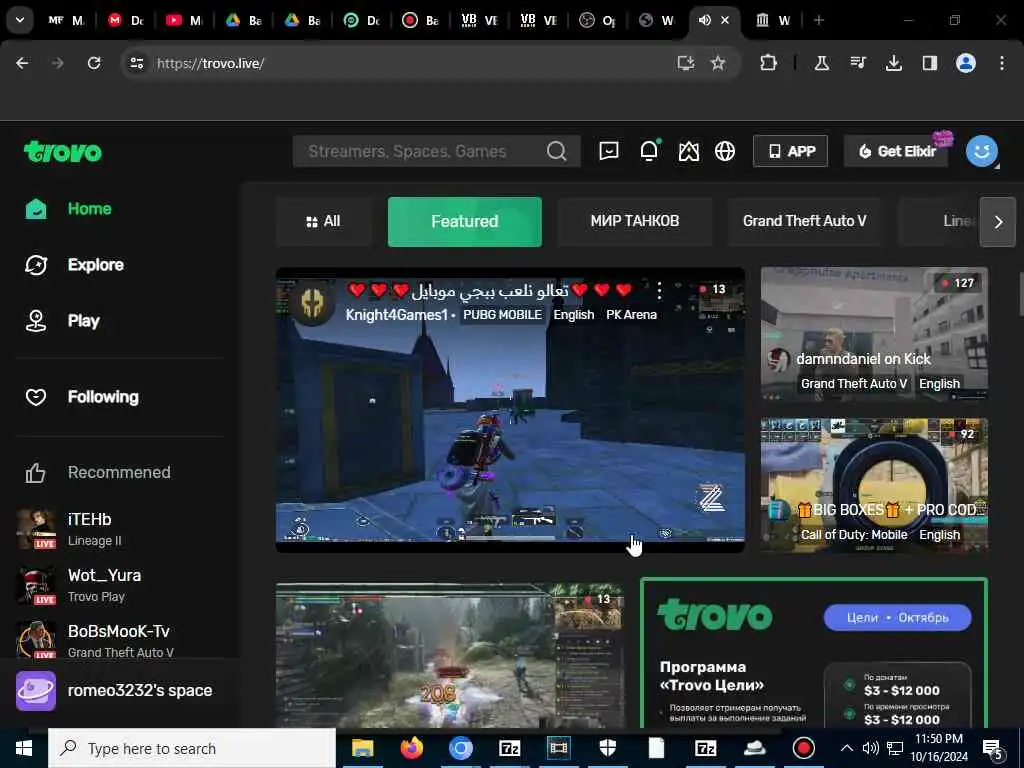
Task: Go back with browser back arrow
Action: 22,63
